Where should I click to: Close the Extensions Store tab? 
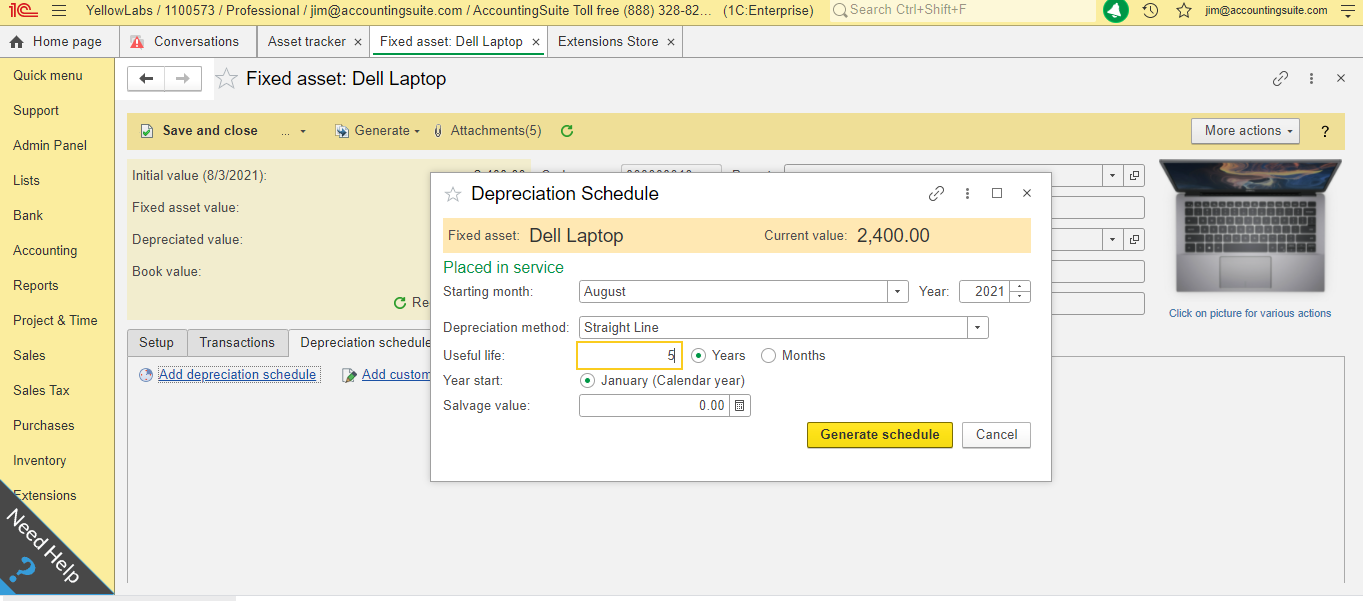671,42
